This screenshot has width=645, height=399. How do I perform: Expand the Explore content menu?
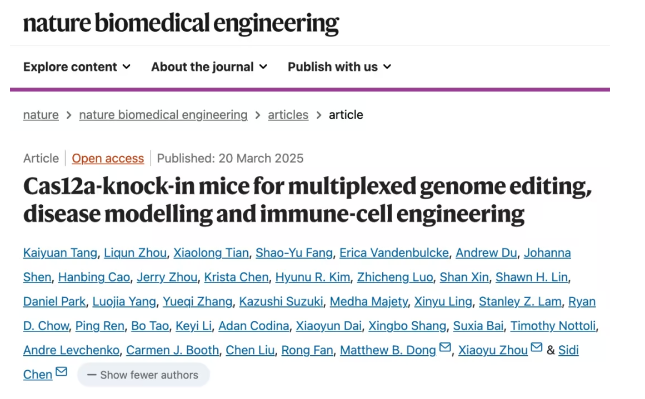(77, 67)
